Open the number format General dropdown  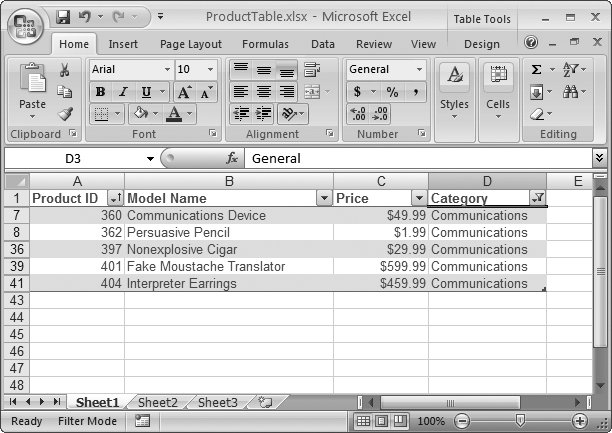click(x=419, y=69)
